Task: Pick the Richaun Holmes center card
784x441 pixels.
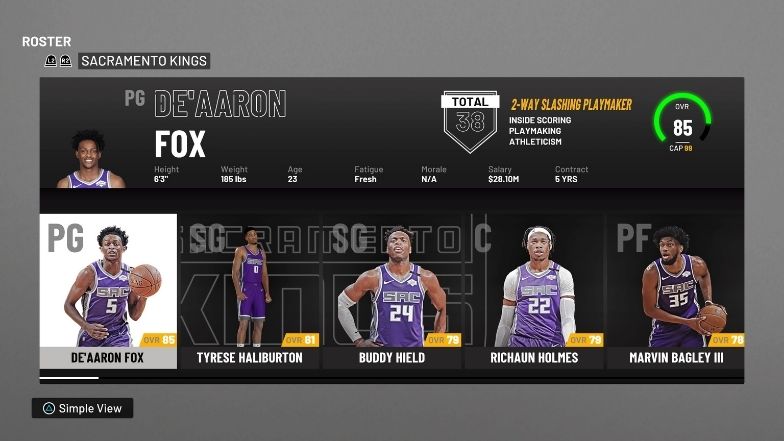Action: [533, 290]
